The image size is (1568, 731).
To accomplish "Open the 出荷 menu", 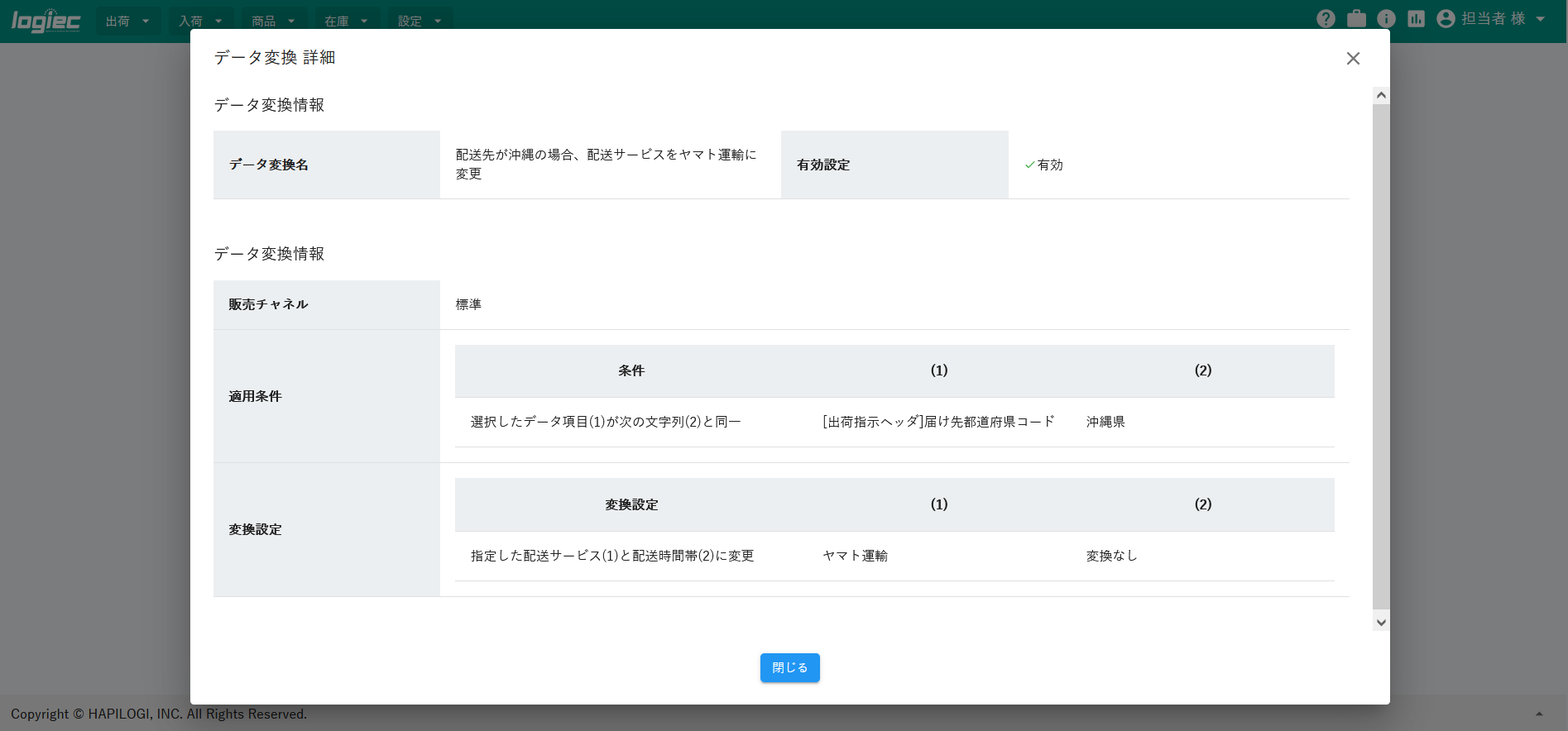I will [x=127, y=21].
